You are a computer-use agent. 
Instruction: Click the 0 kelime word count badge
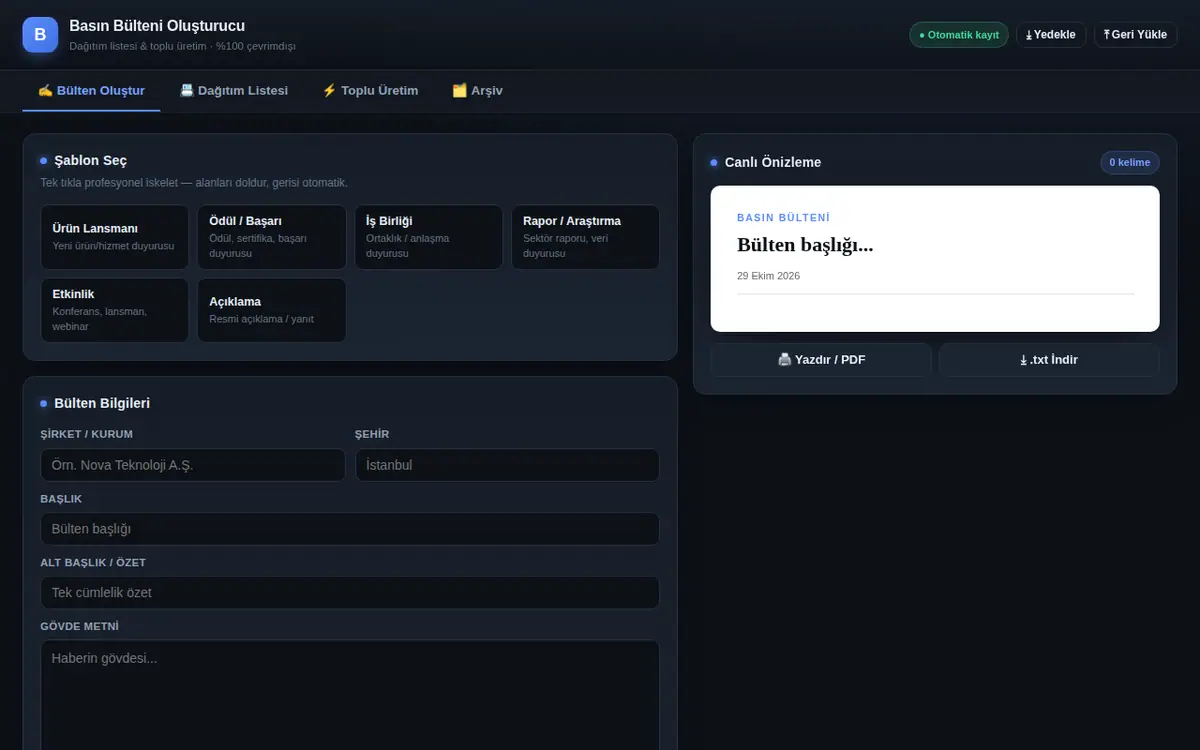(x=1130, y=162)
